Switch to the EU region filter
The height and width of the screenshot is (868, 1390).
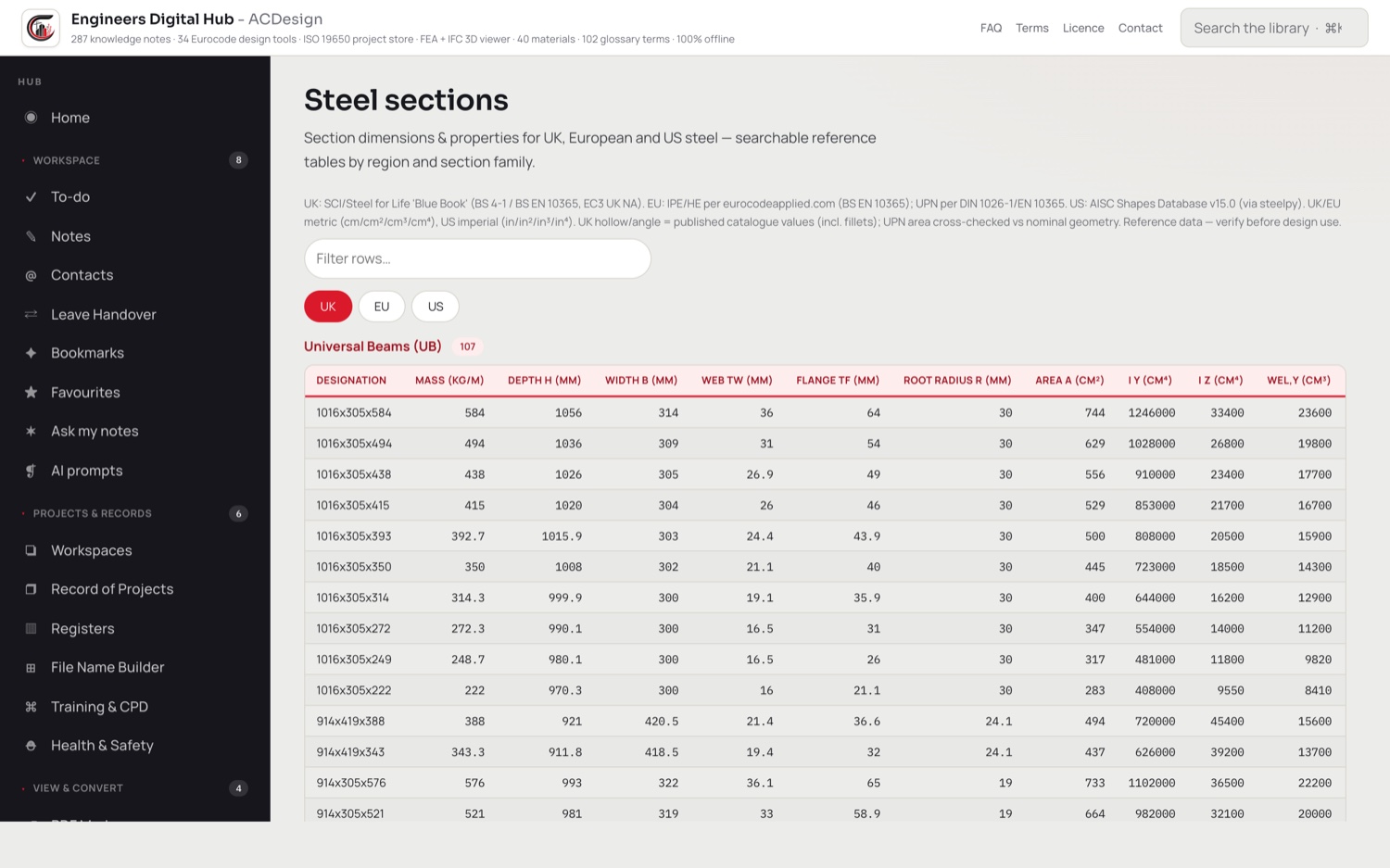point(382,307)
